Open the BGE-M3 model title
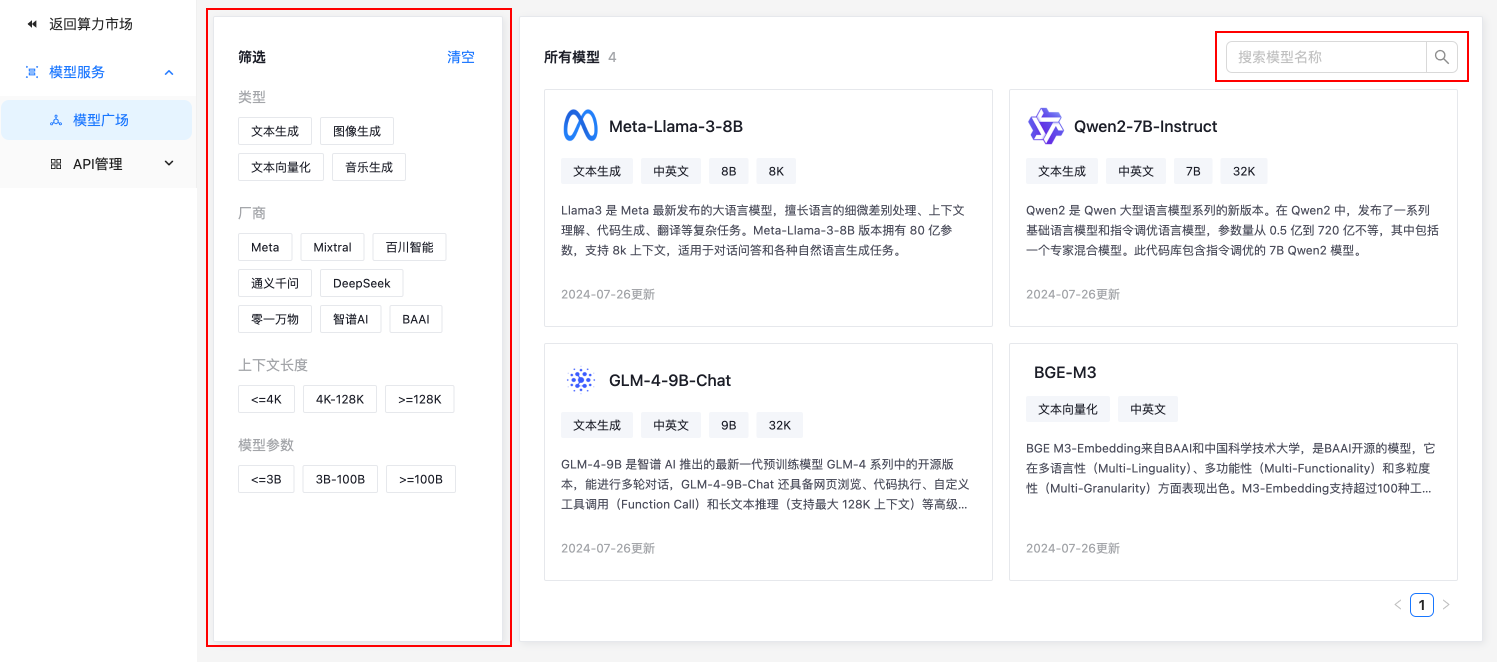This screenshot has height=662, width=1497. [x=1065, y=372]
